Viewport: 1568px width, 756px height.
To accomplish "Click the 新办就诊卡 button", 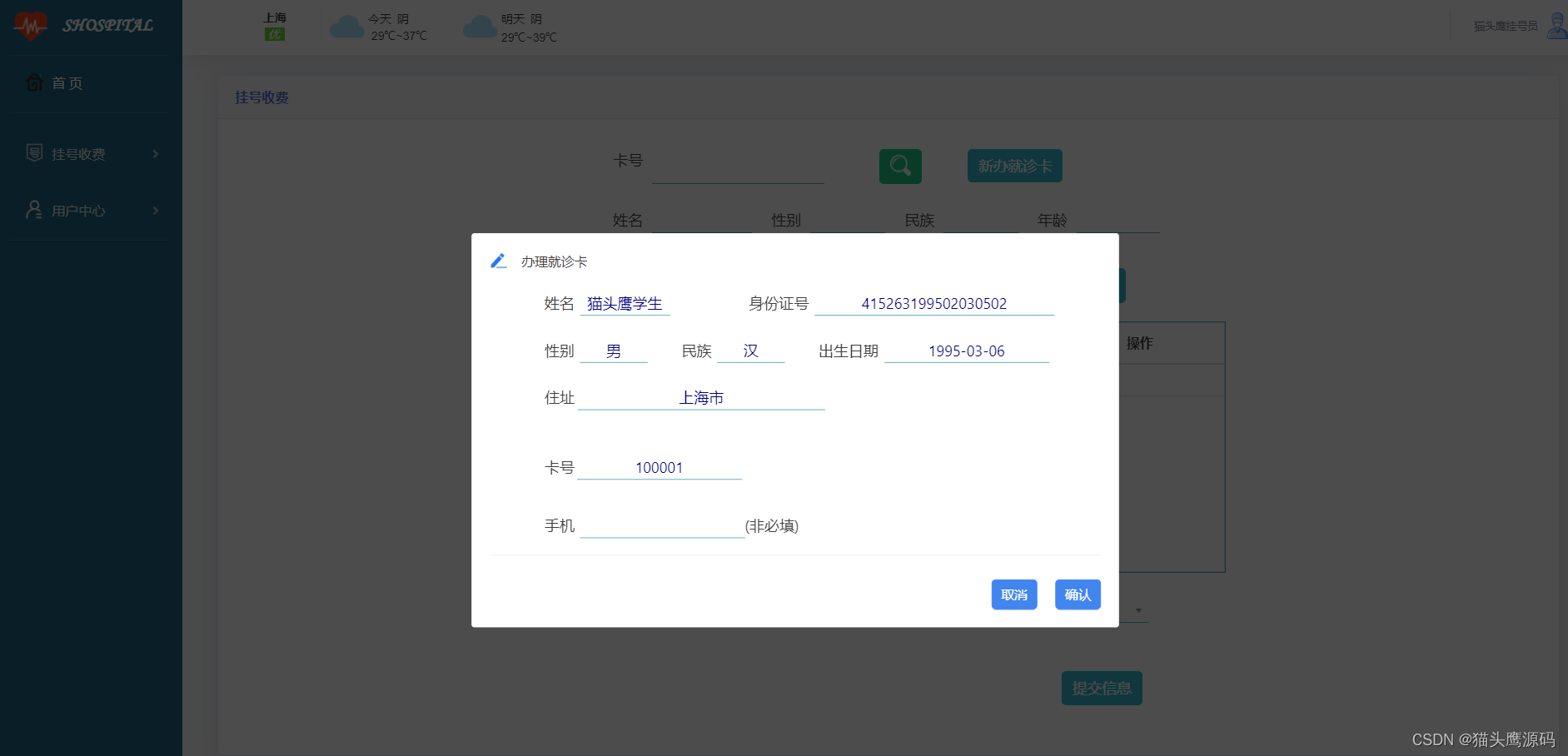I will point(1014,166).
